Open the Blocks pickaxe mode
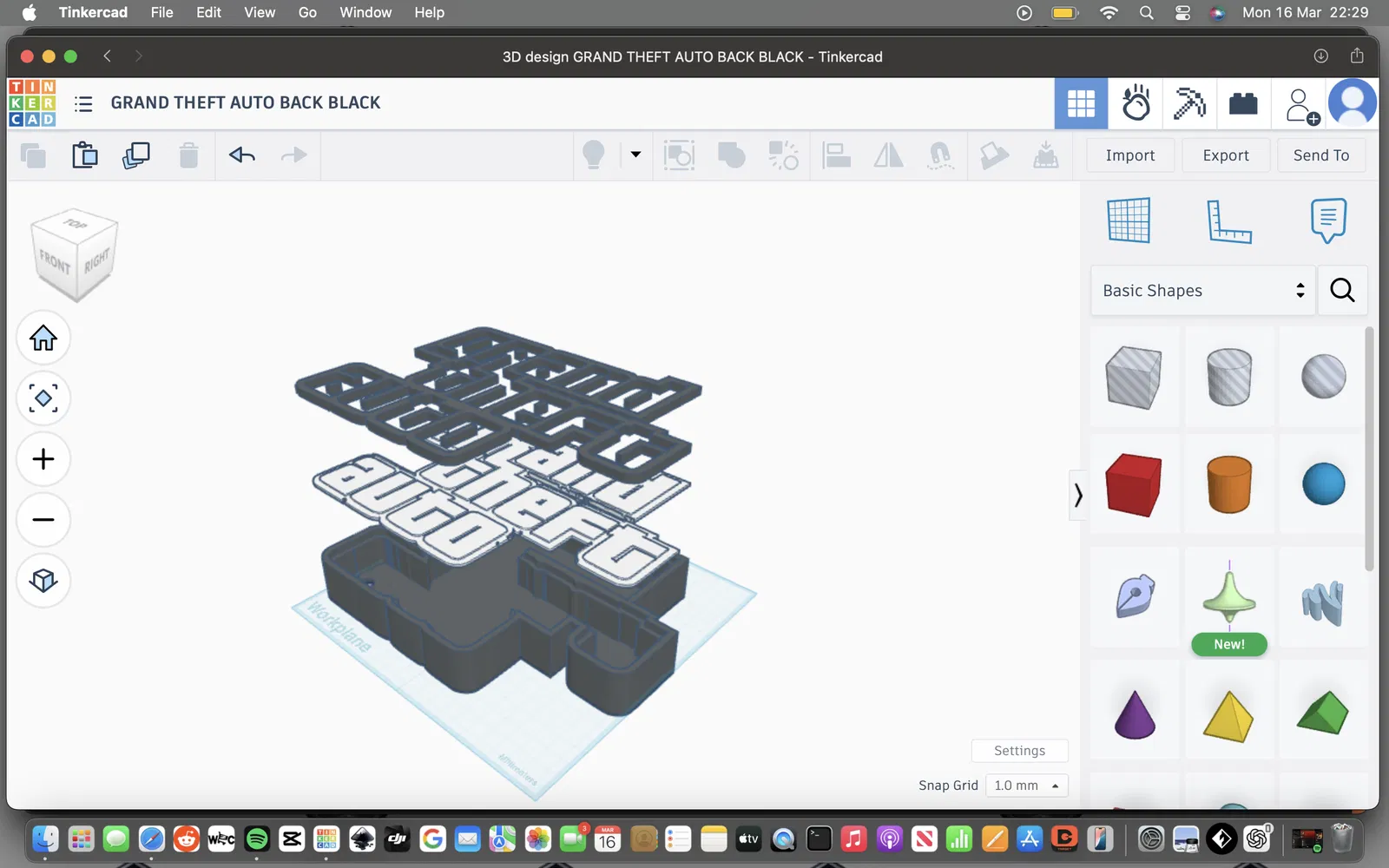Screen dimensions: 1389x868 pos(1189,103)
